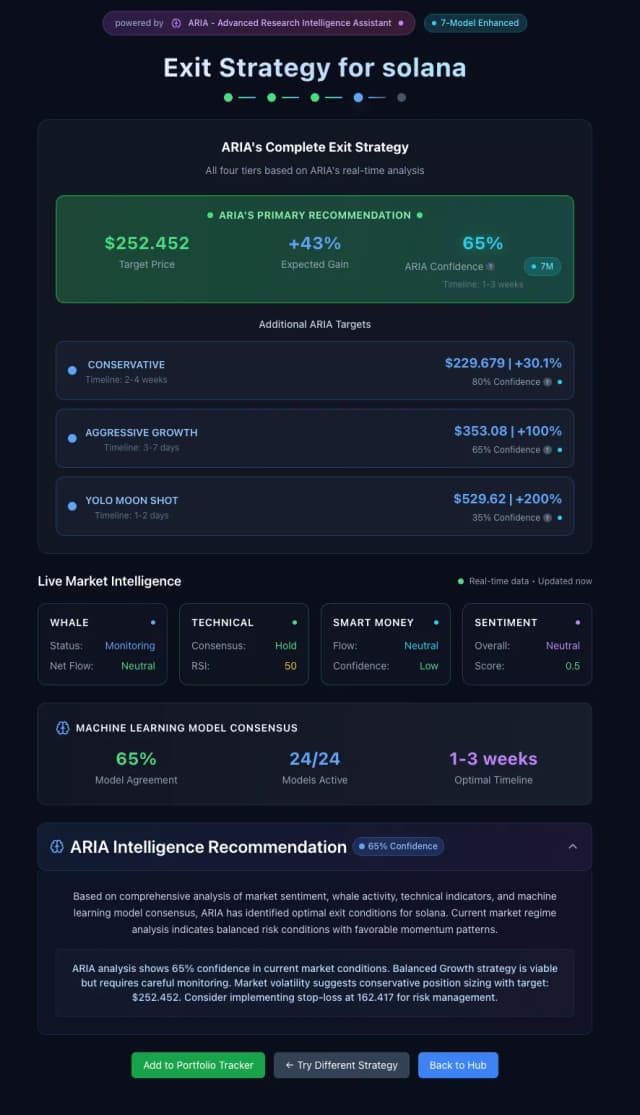Click the 7-Model Enhanced badge
Viewport: 640px width, 1115px height.
(475, 23)
